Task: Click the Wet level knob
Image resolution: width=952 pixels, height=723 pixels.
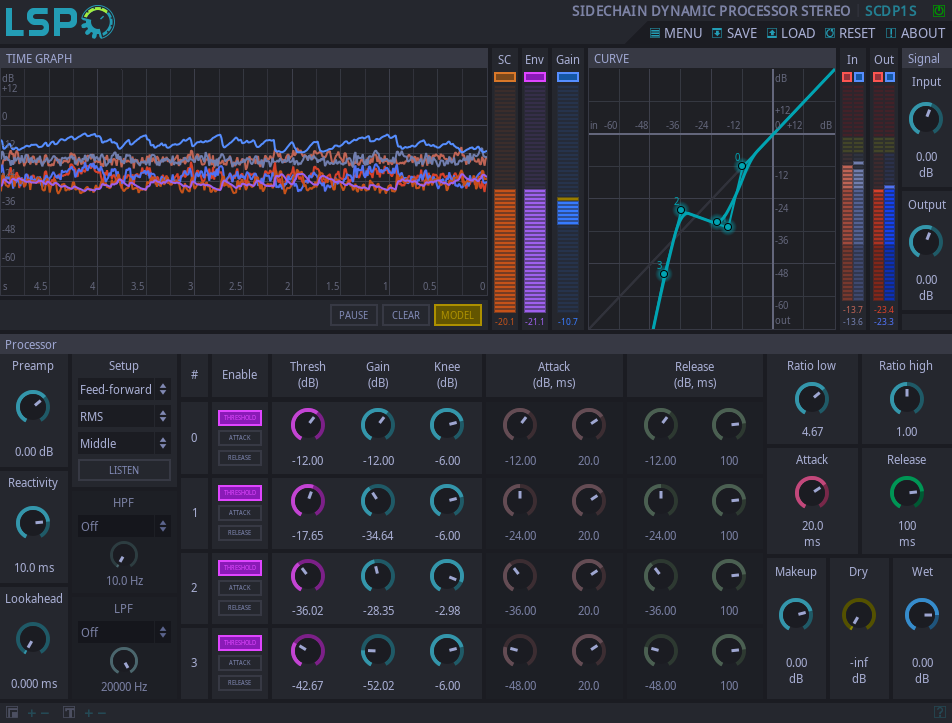Action: (x=922, y=616)
